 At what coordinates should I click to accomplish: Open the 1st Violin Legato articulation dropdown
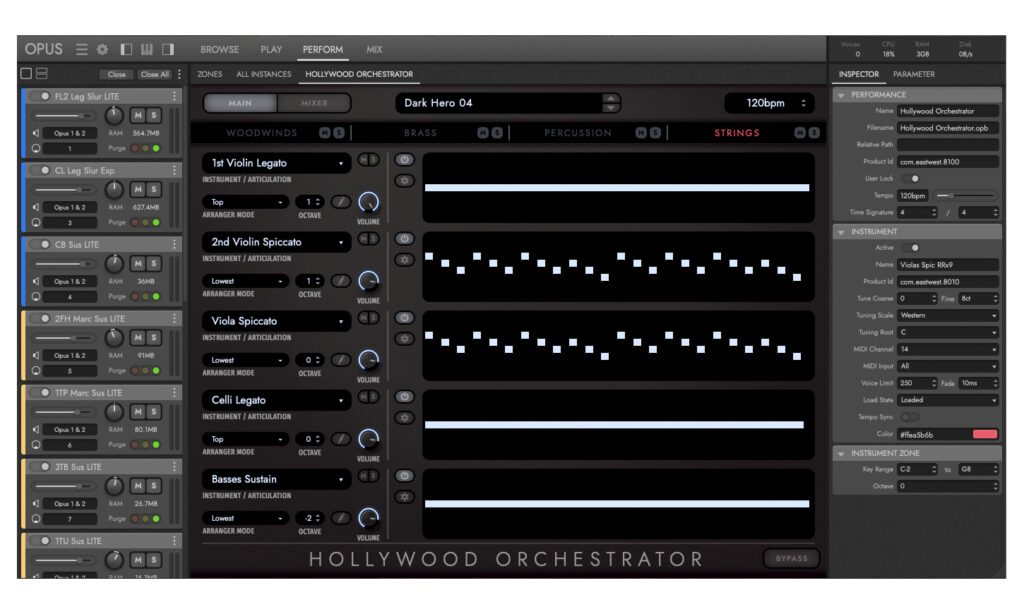277,163
